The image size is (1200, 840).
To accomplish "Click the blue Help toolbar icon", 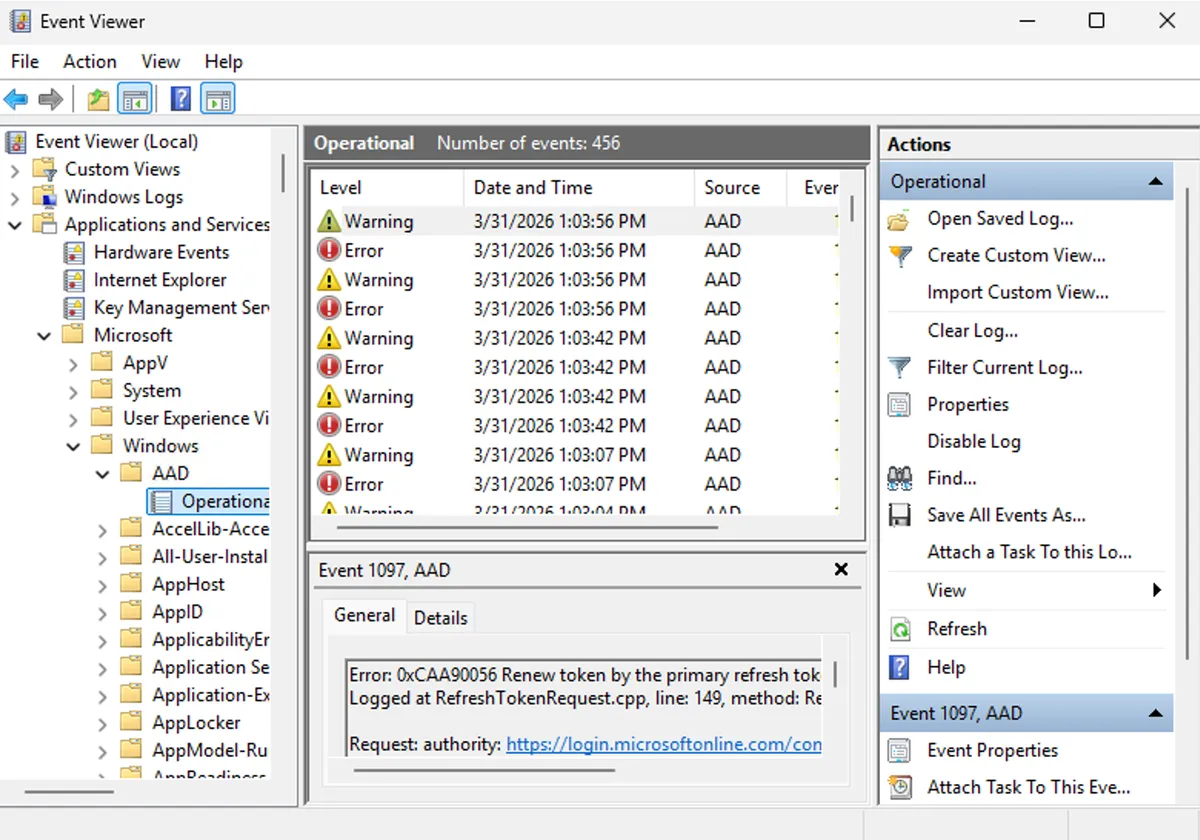I will tap(181, 99).
